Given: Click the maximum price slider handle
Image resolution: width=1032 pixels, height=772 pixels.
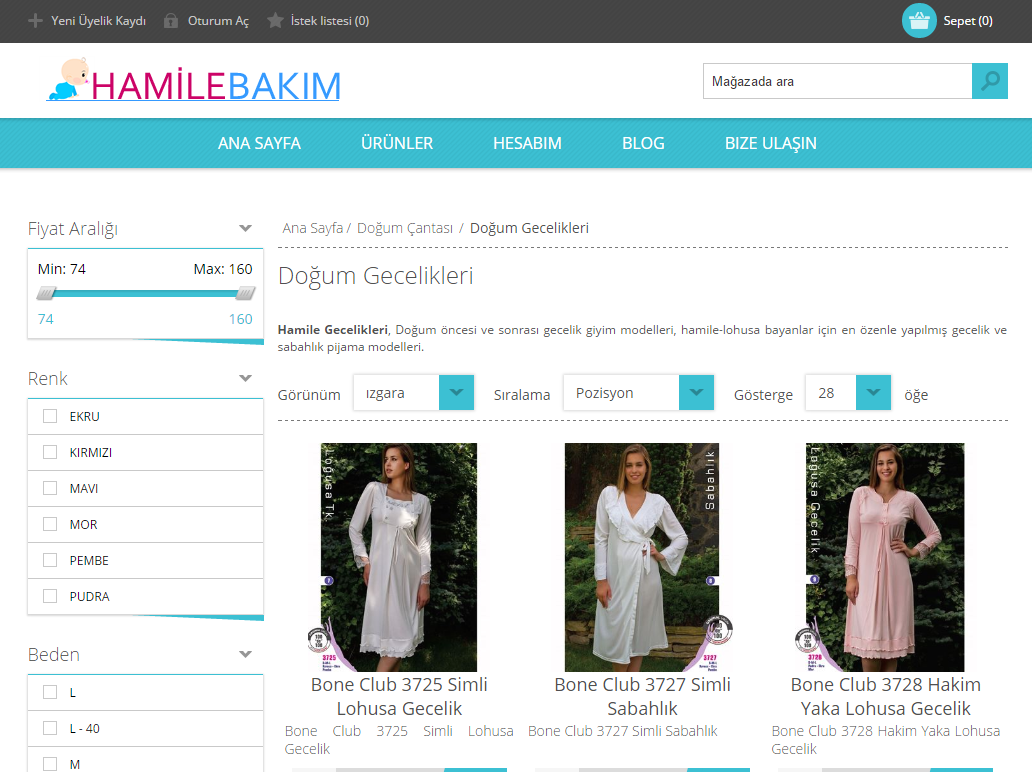Looking at the screenshot, I should 245,293.
